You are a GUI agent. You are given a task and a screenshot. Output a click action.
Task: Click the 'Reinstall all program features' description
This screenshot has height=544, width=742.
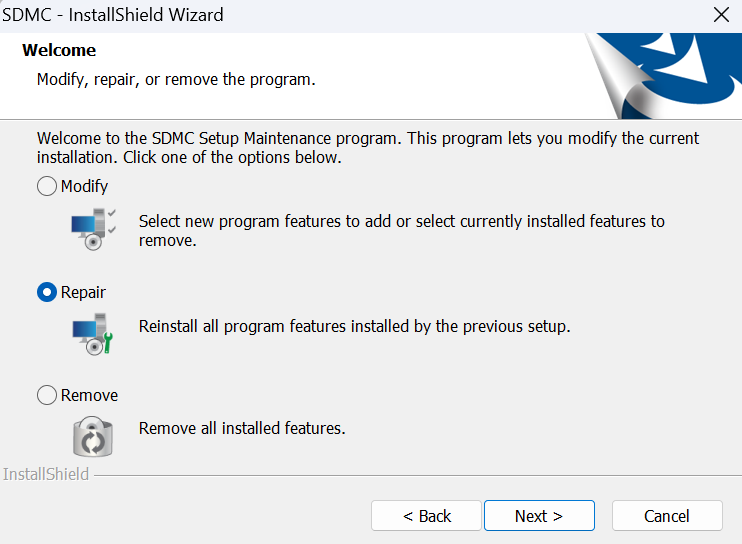point(354,326)
